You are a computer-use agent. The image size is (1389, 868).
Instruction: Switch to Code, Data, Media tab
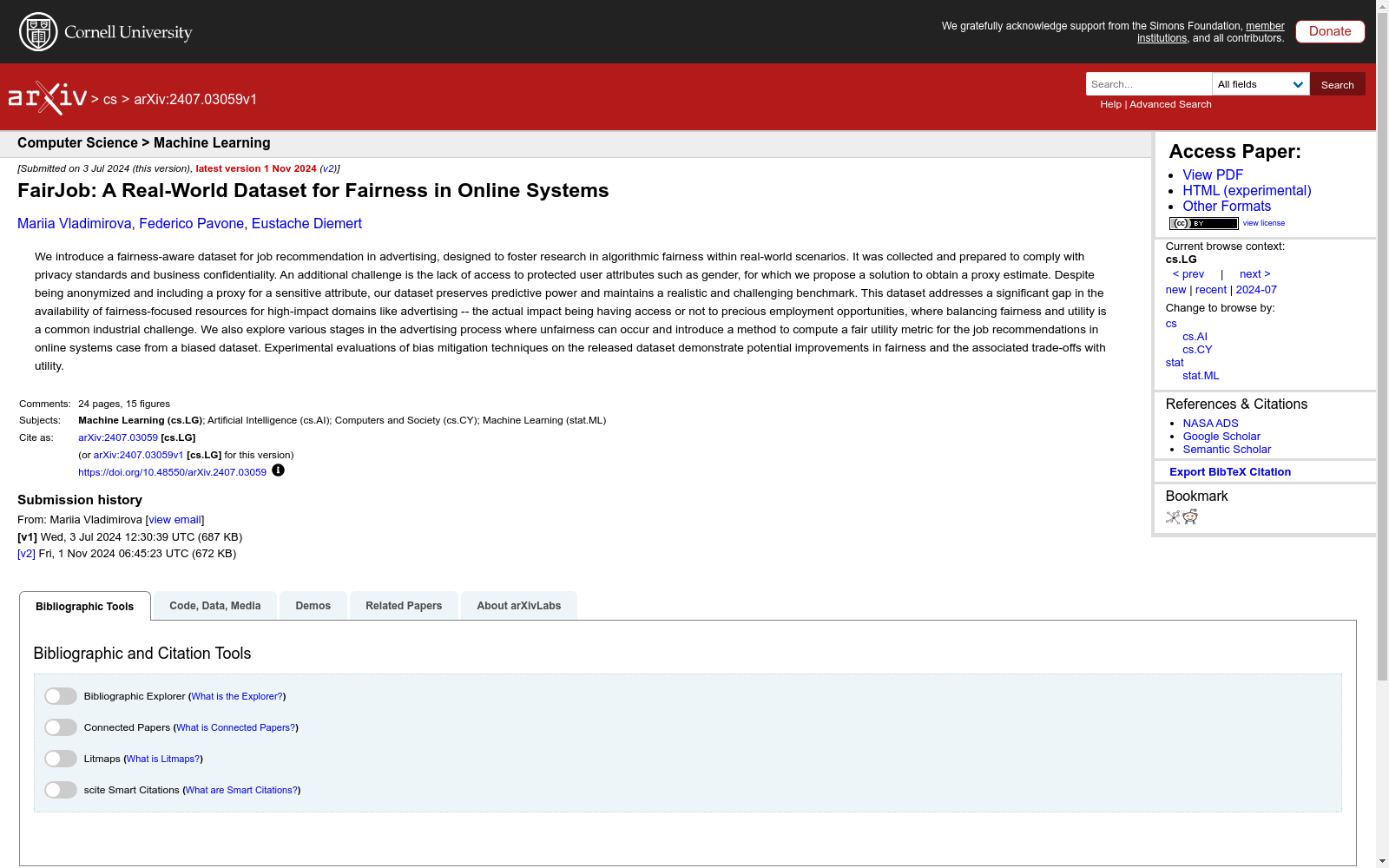pyautogui.click(x=215, y=606)
